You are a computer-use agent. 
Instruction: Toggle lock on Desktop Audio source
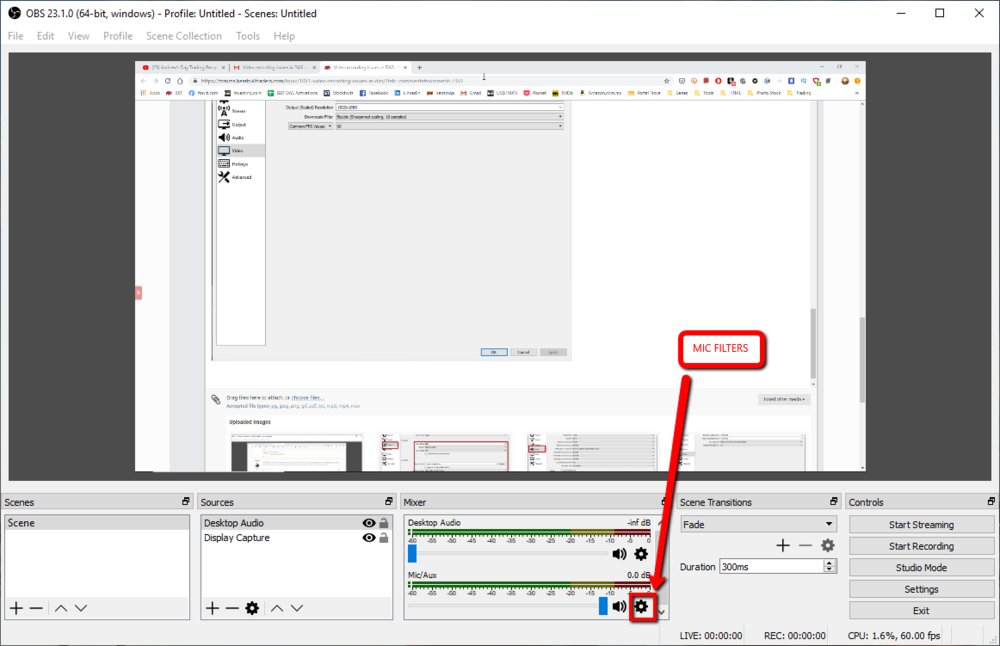point(384,523)
